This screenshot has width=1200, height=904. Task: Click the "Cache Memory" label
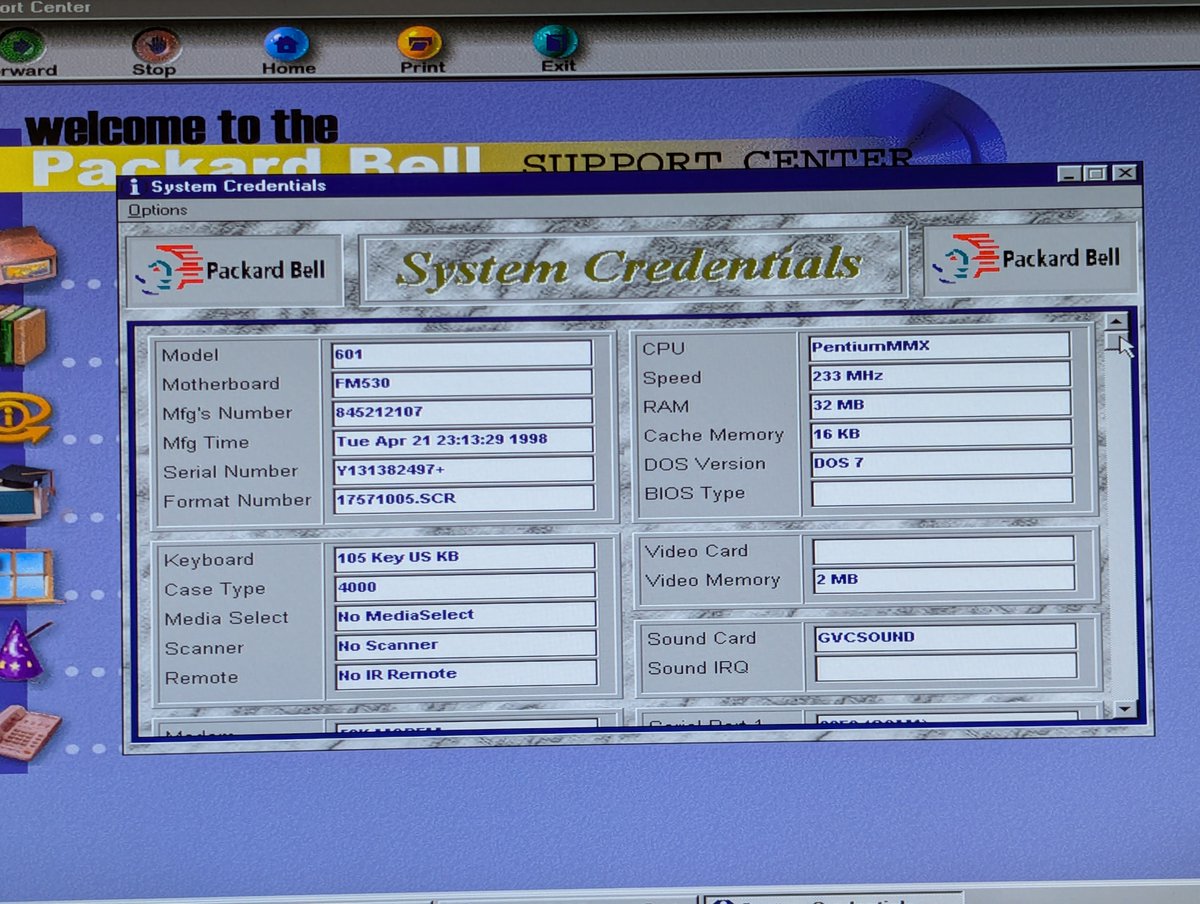point(713,435)
